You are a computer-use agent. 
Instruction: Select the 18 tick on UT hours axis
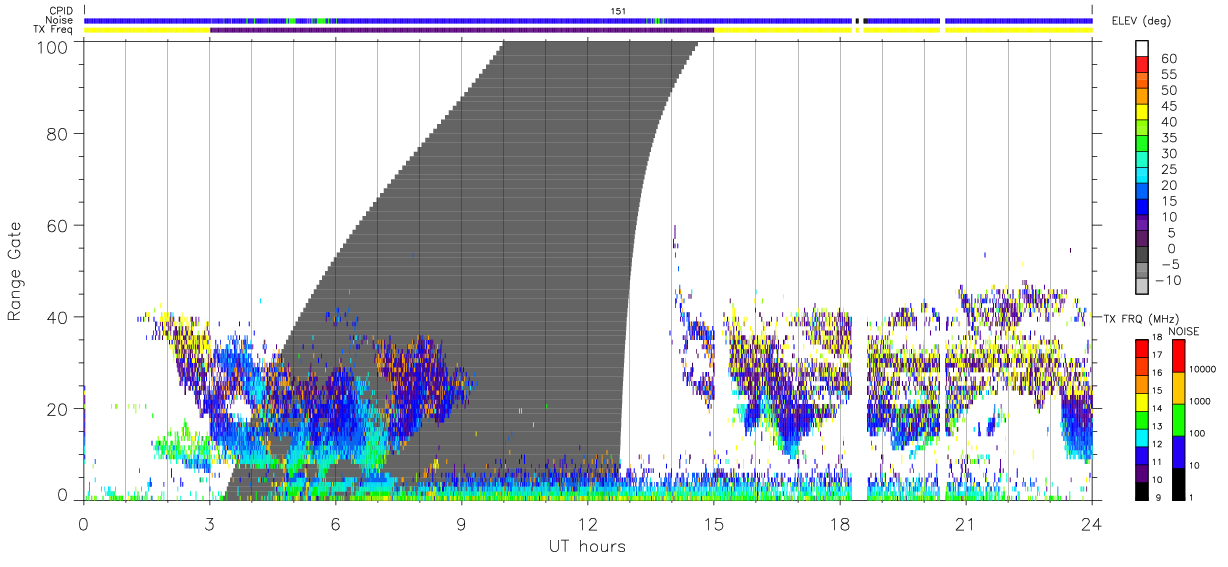pyautogui.click(x=839, y=522)
